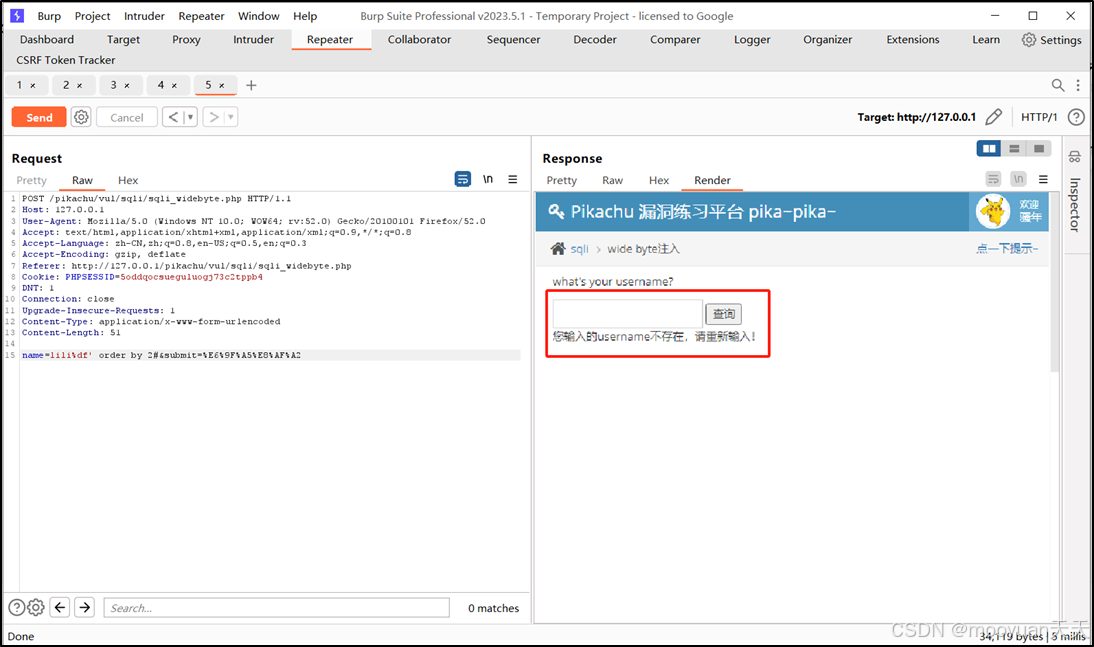The width and height of the screenshot is (1094, 647).
Task: Click the Burp Suite logo icon
Action: pos(17,15)
